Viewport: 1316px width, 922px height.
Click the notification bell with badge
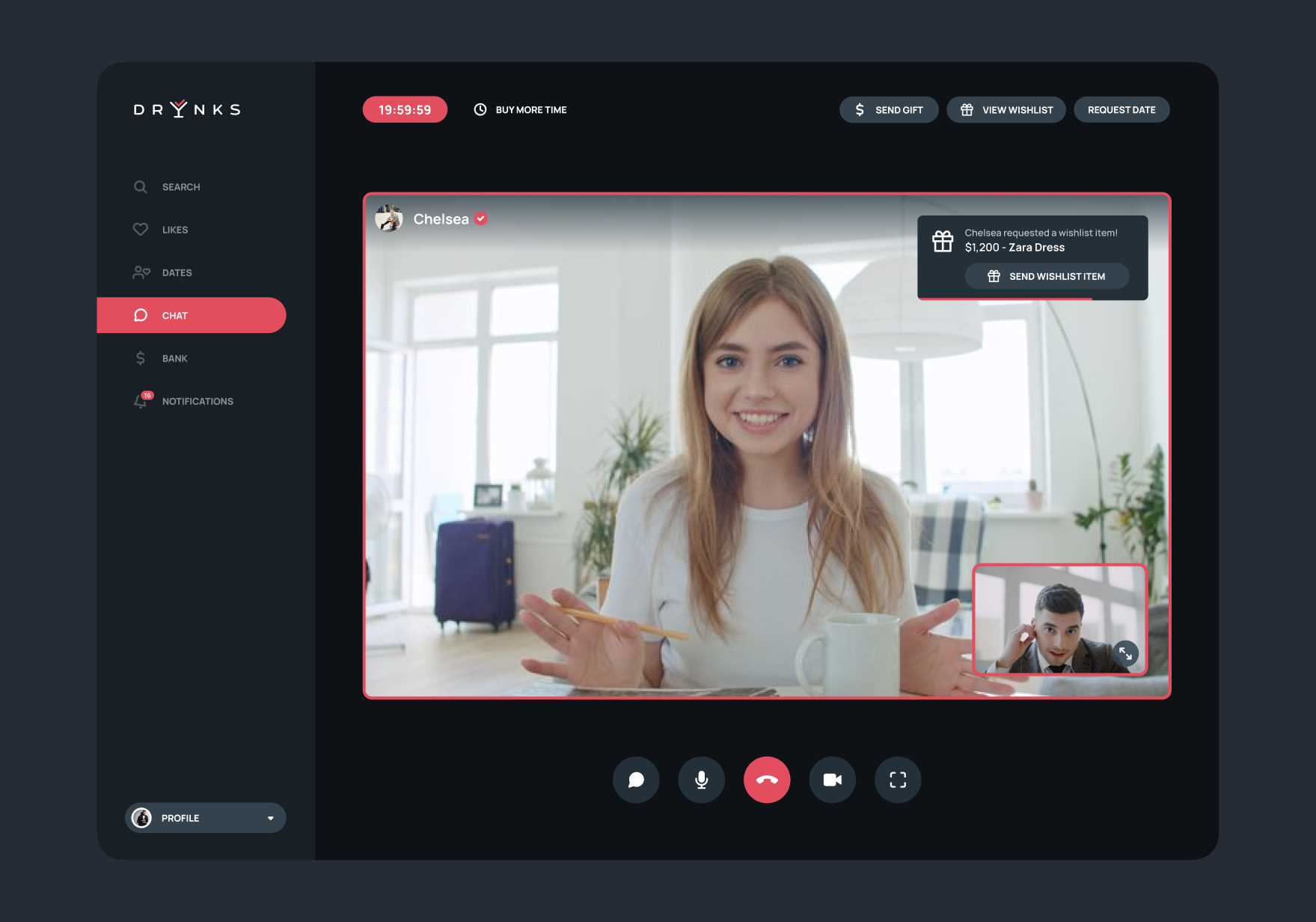click(142, 400)
